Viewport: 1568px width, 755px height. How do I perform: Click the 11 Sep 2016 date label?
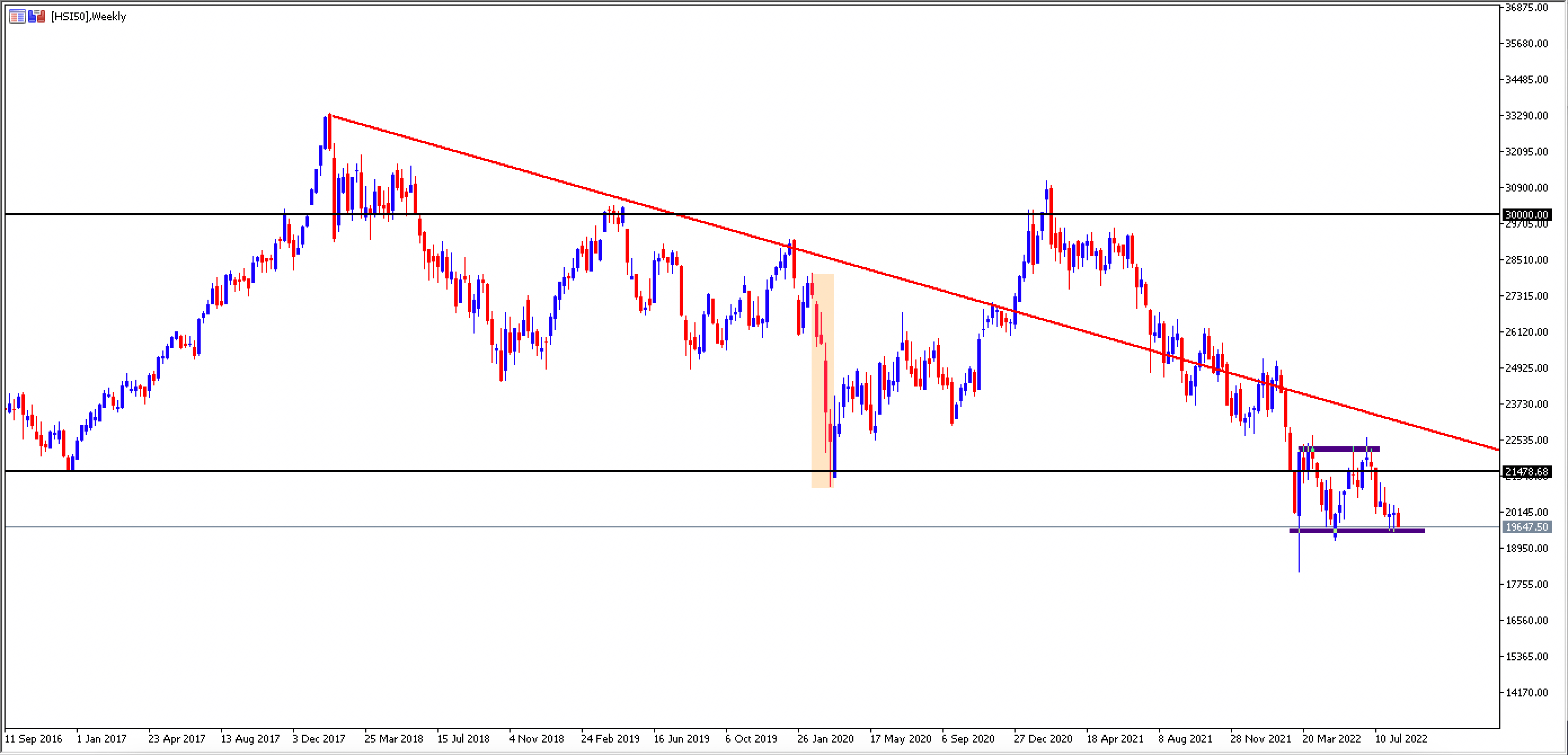click(33, 739)
